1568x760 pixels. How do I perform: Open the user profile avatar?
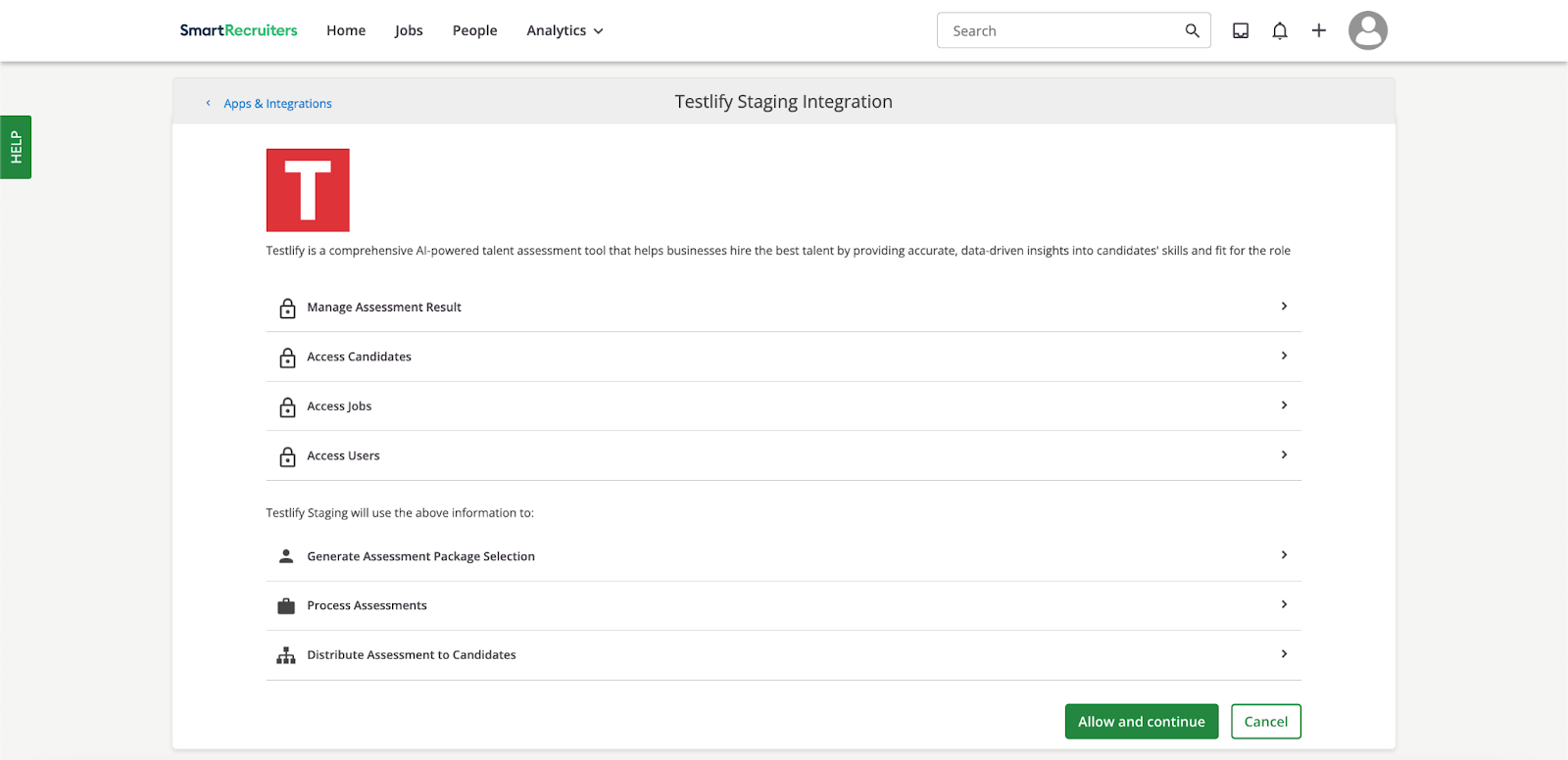[1368, 30]
